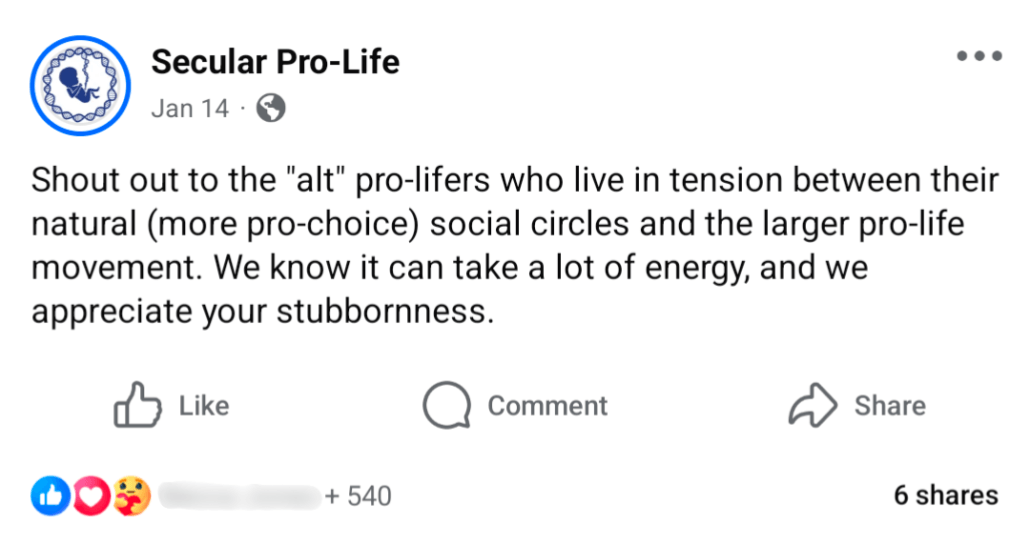The width and height of the screenshot is (1030, 546).
Task: Open the three-dot post options menu
Action: tap(978, 57)
